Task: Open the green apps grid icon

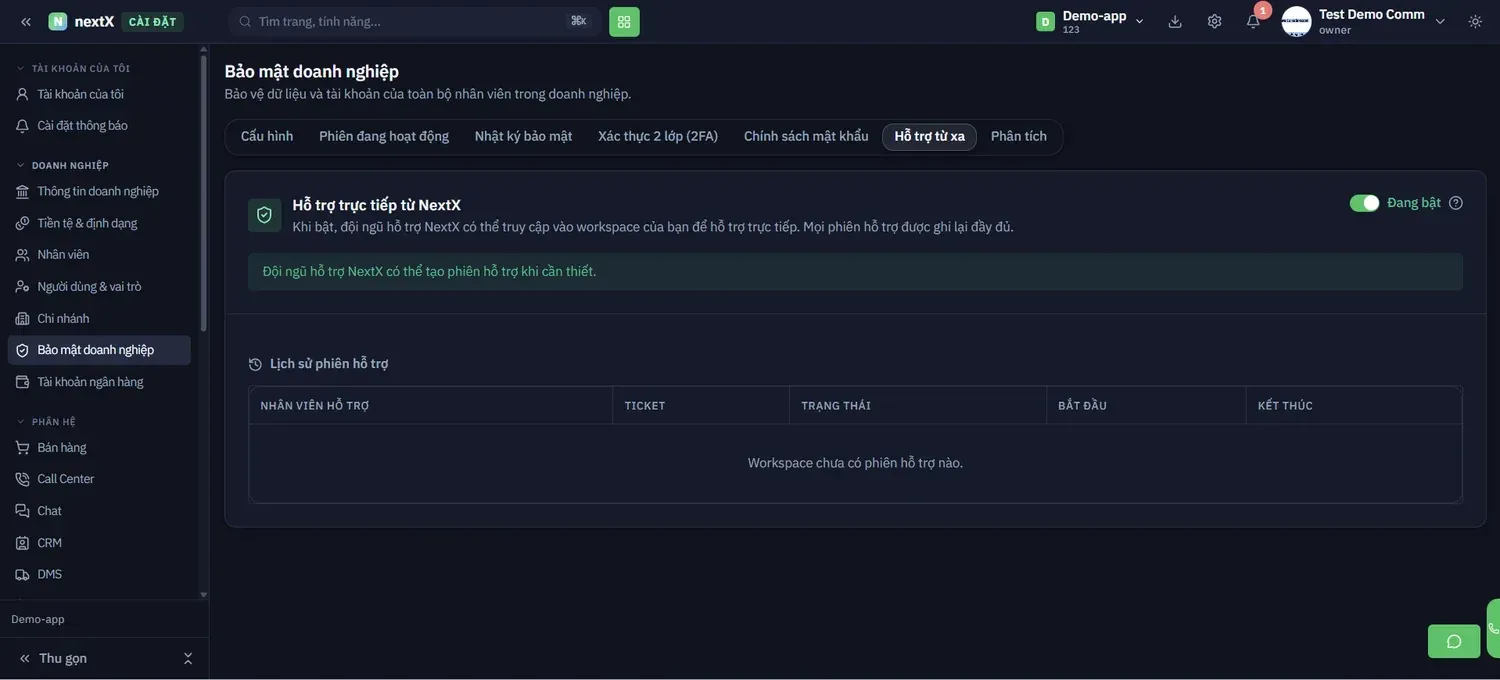Action: 624,22
